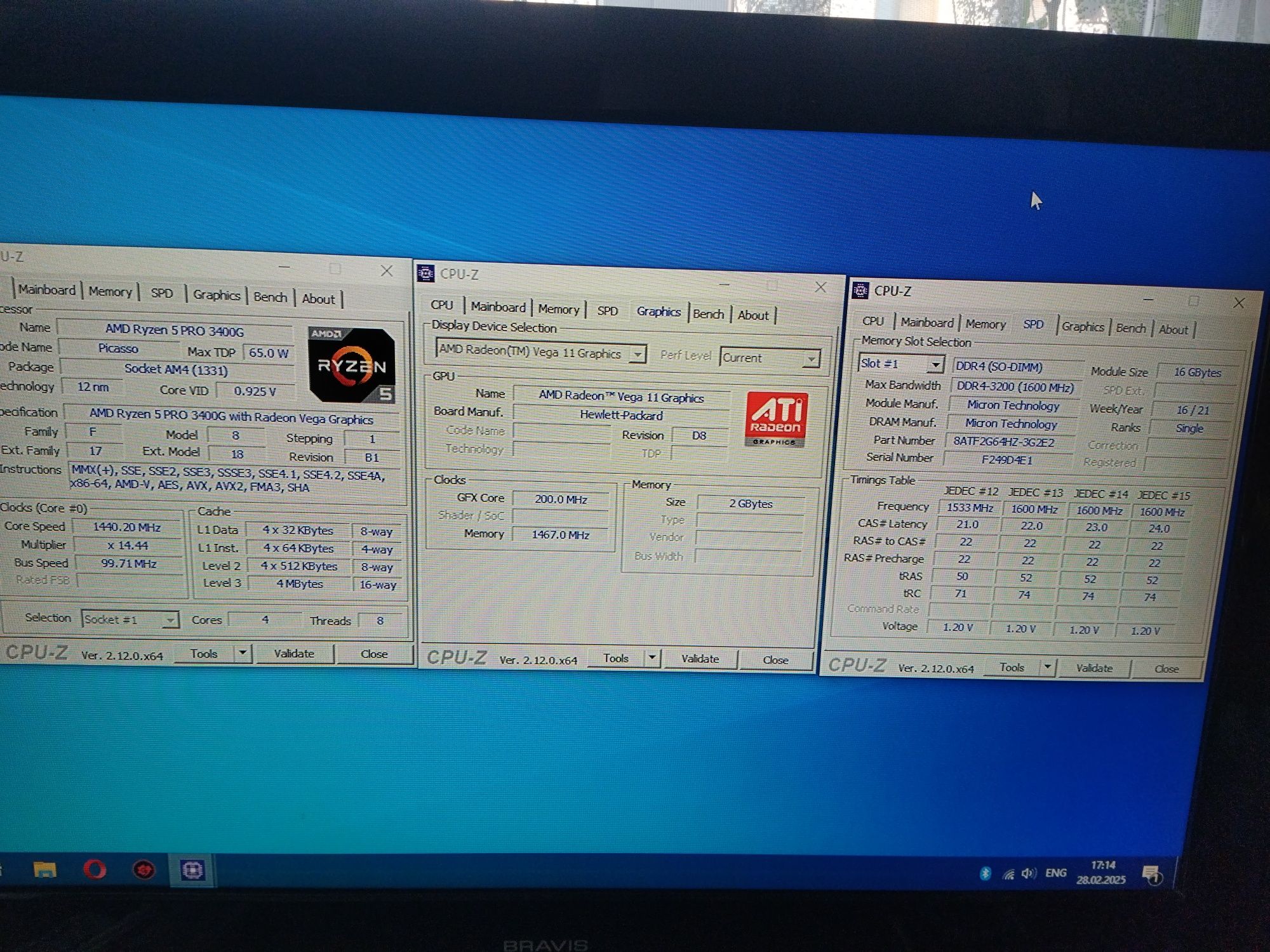
Task: Click Close button in left window
Action: [374, 654]
